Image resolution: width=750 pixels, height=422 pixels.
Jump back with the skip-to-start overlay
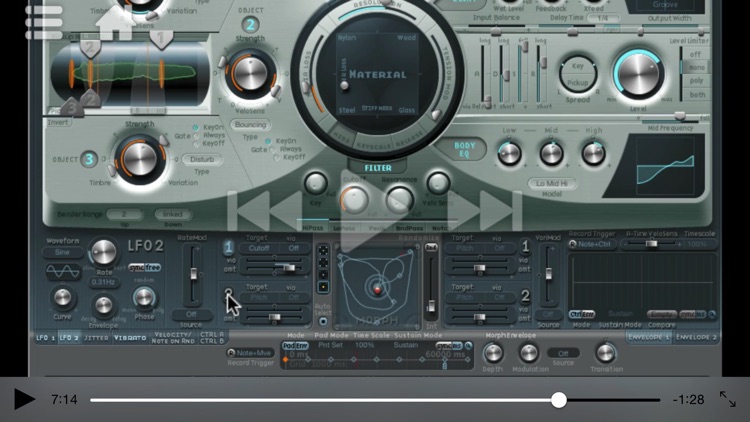coord(265,211)
